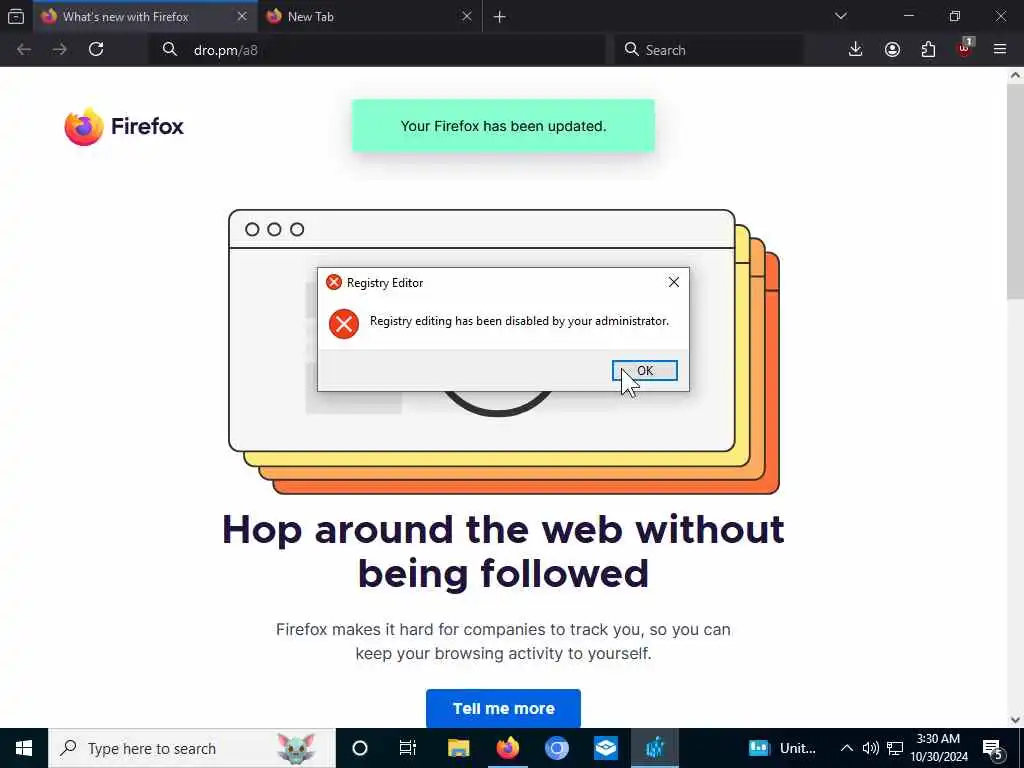The width and height of the screenshot is (1024, 768).
Task: Click the clock showing 3:30 AM
Action: tap(938, 748)
